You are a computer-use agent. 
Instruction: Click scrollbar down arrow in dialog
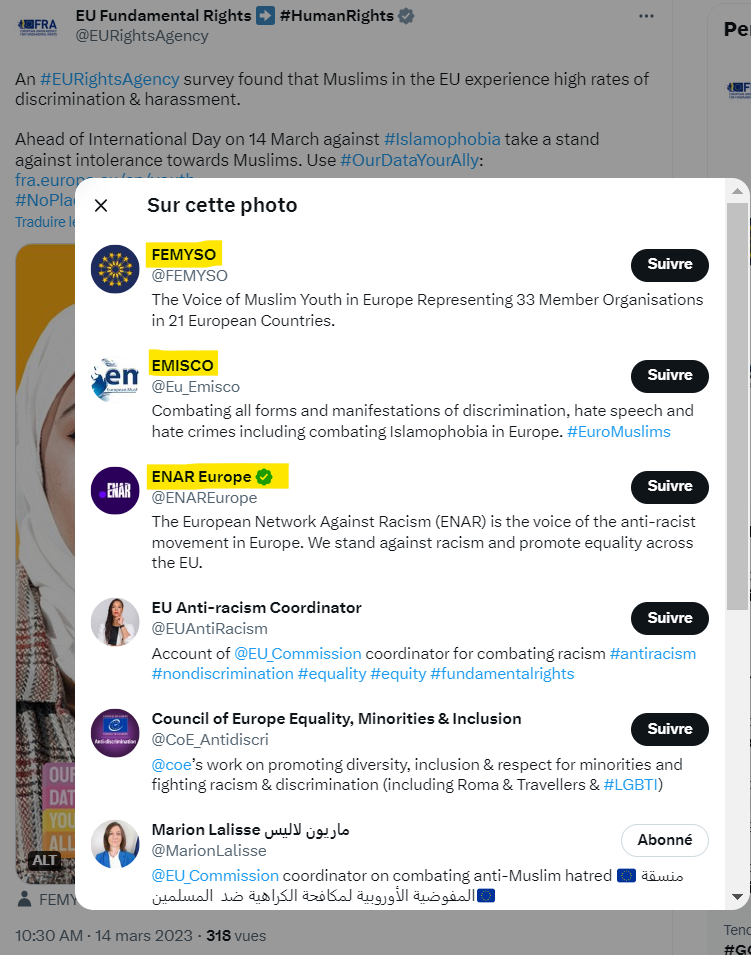(x=737, y=897)
